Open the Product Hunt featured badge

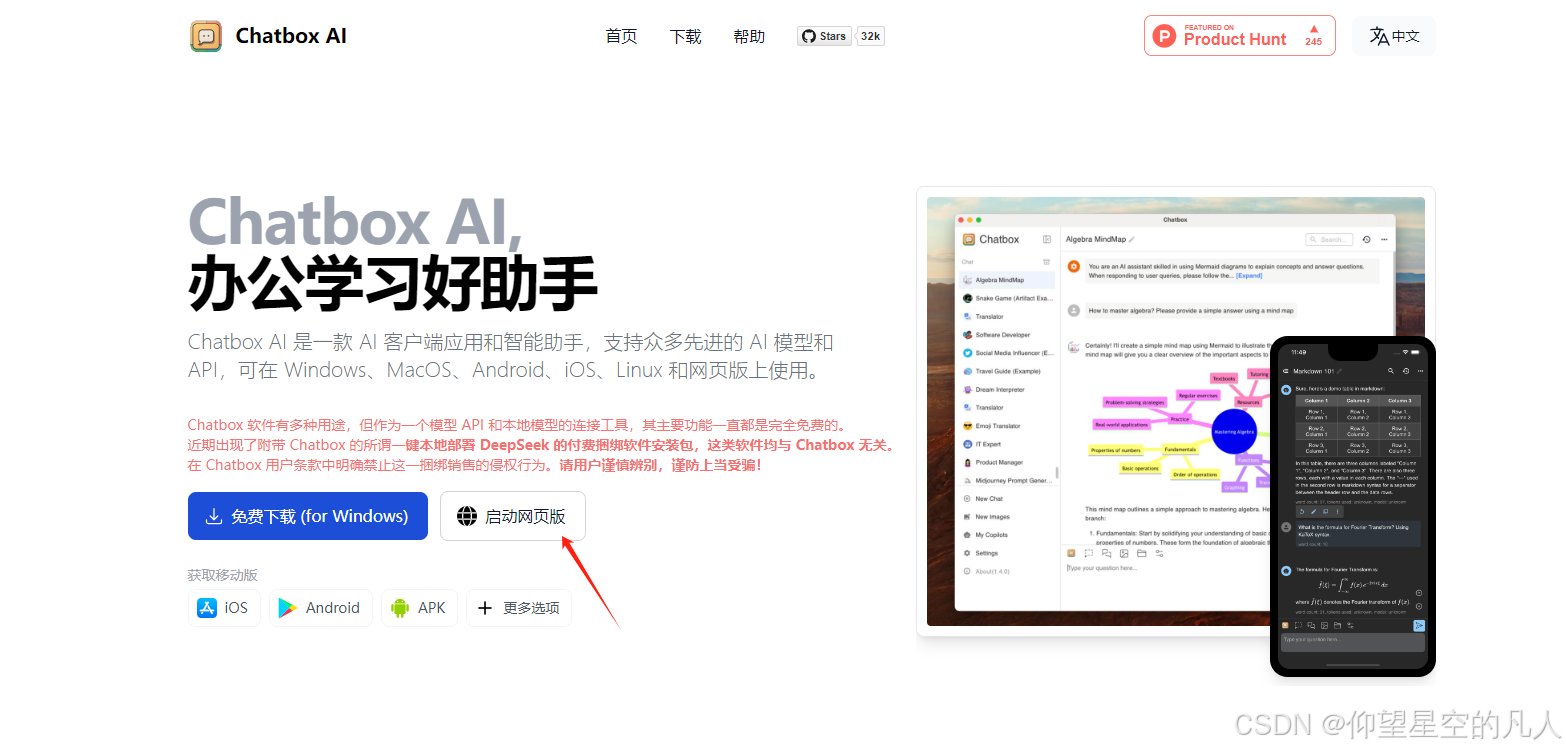click(1240, 35)
